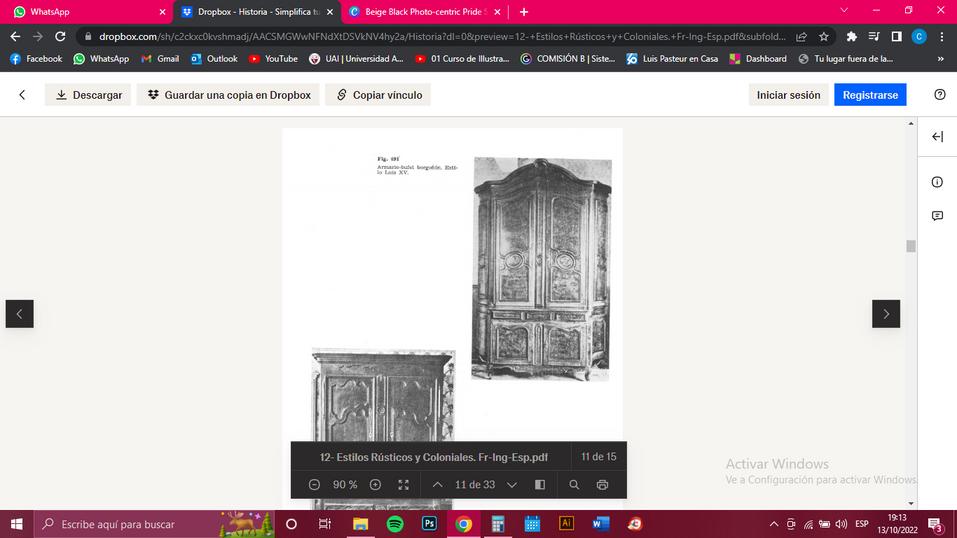Open file info icon in sidebar
This screenshot has height=538, width=957.
point(937,182)
